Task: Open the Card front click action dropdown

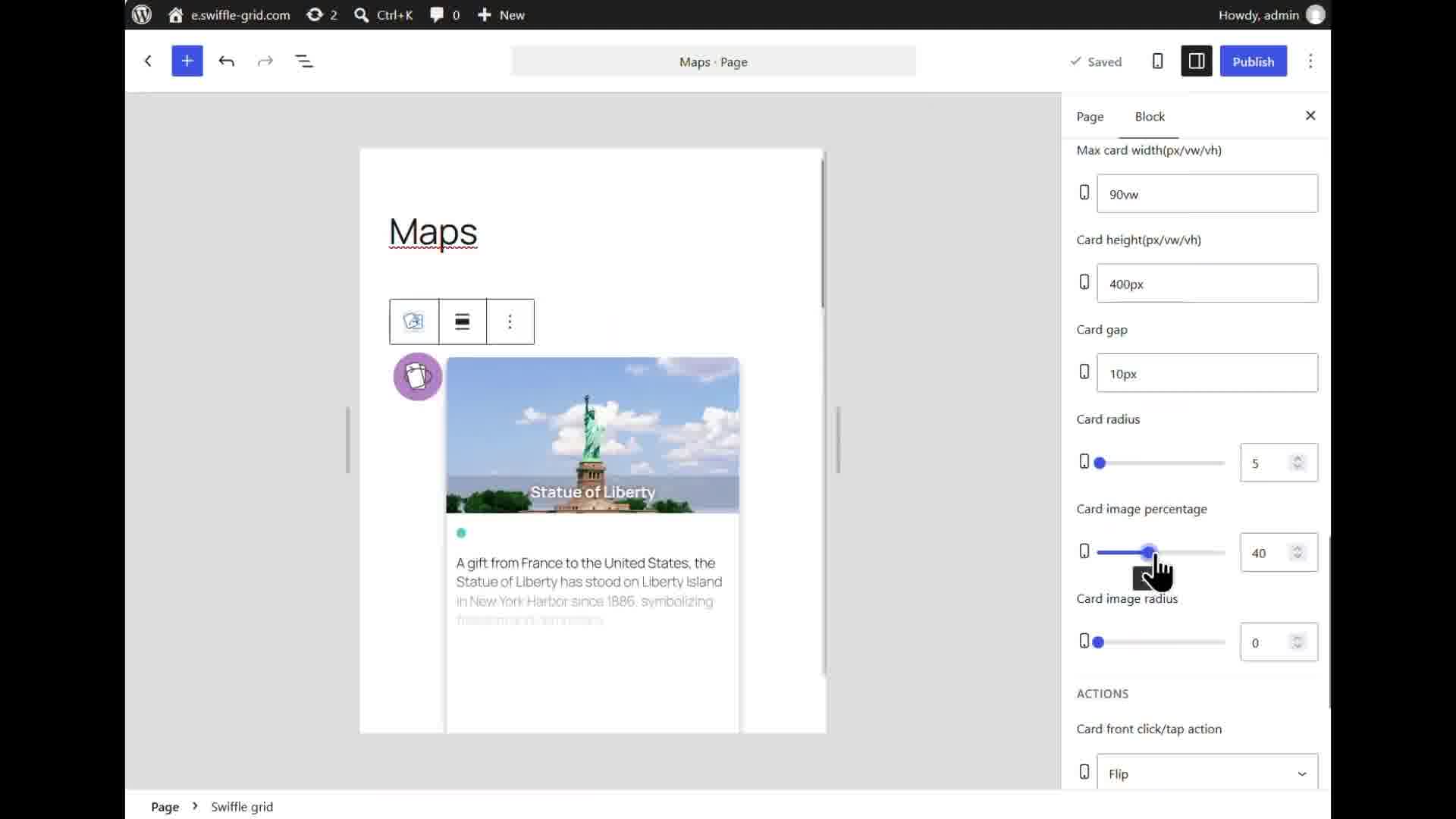Action: [1207, 772]
